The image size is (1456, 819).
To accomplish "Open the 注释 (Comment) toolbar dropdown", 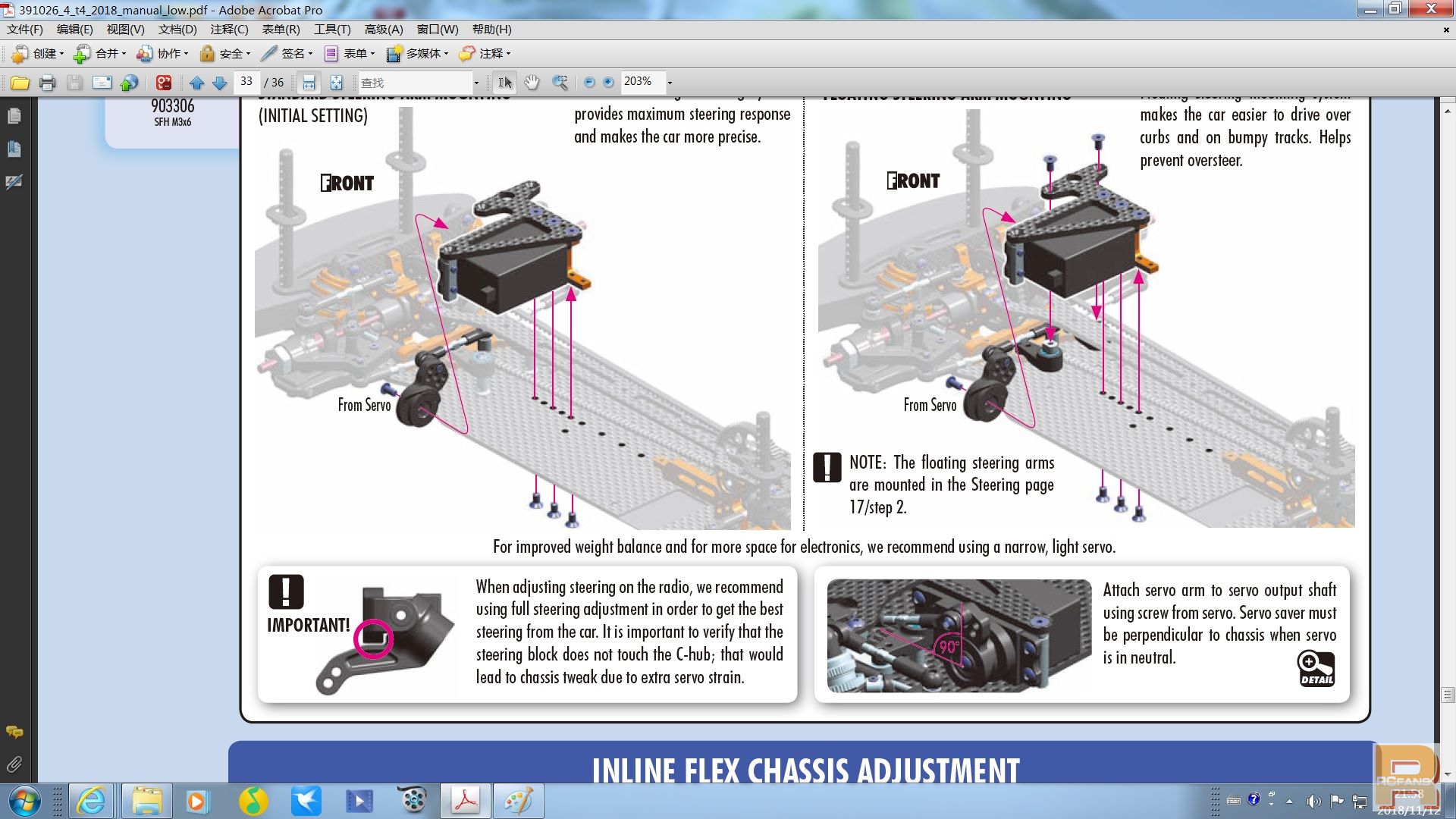I will 485,54.
